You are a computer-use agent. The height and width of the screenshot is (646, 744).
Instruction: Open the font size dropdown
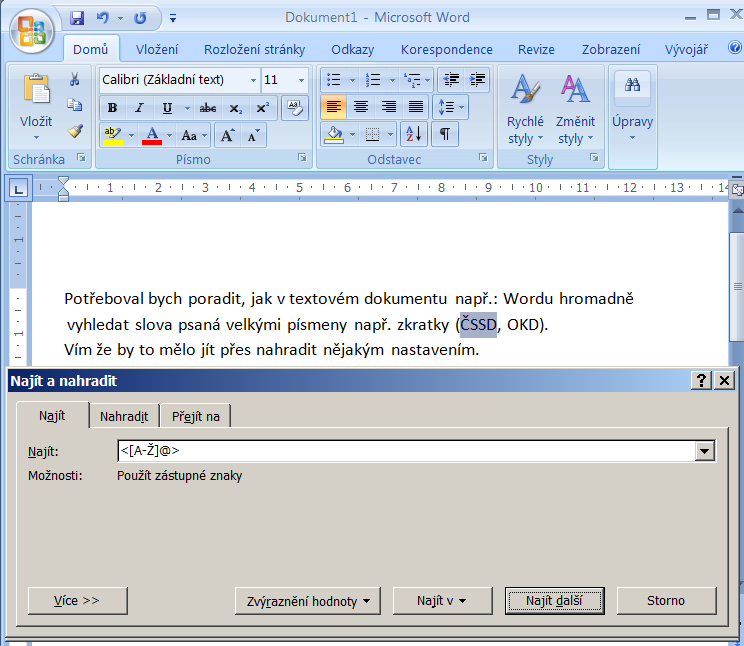pos(301,80)
